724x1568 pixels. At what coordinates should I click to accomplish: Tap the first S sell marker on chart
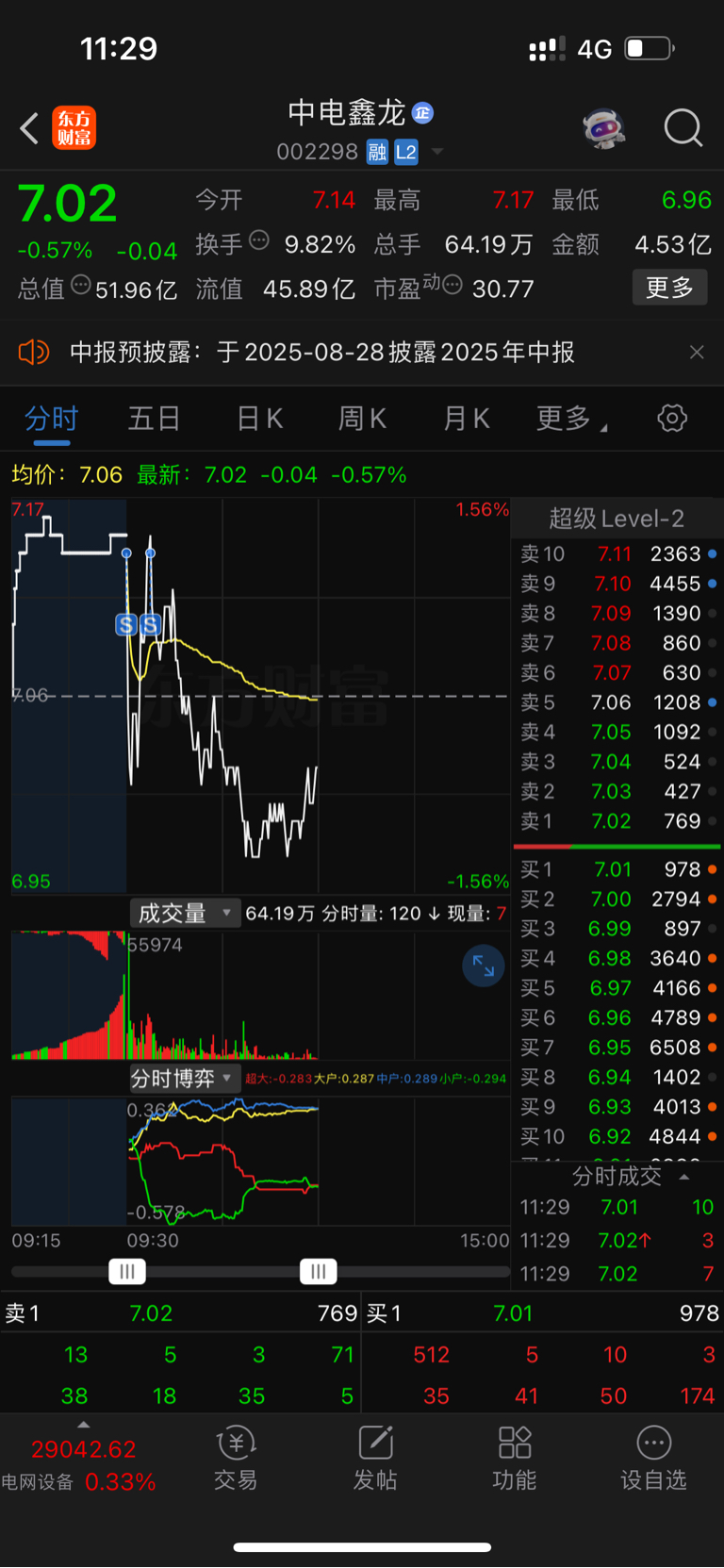126,624
